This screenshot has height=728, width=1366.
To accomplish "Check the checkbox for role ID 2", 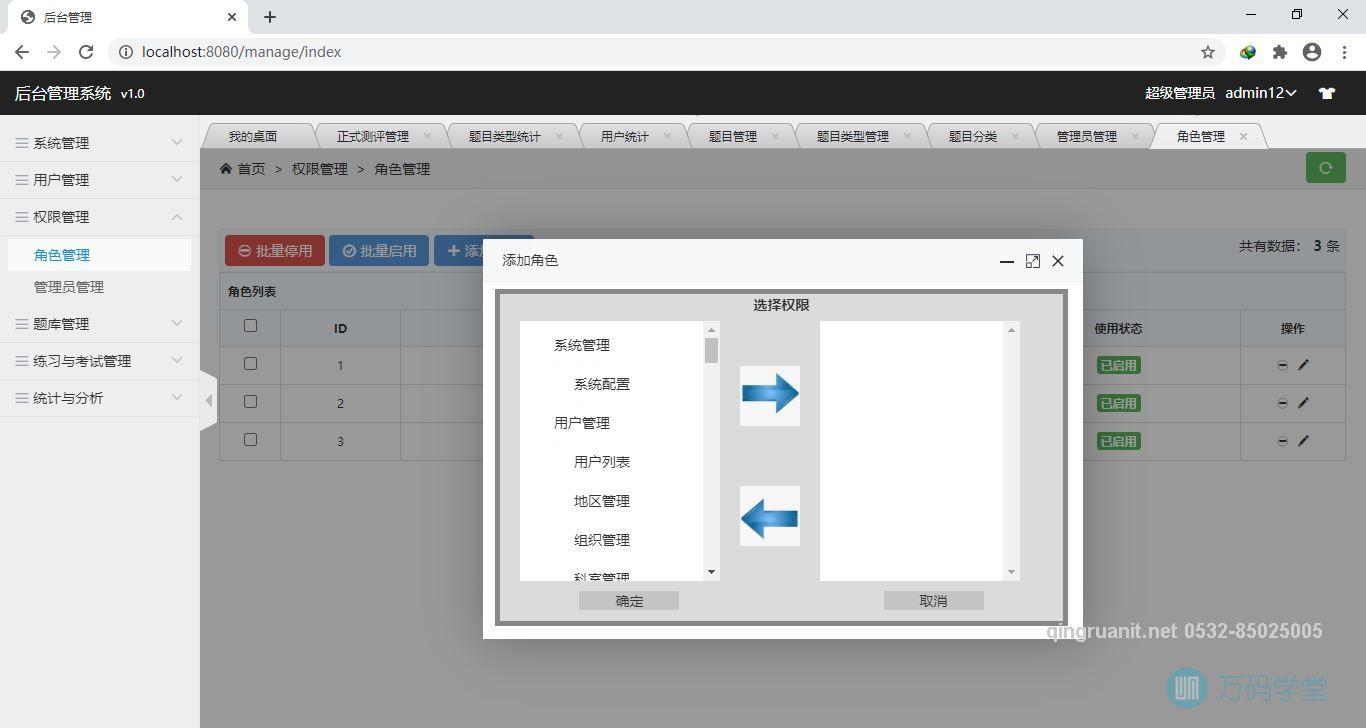I will point(250,402).
